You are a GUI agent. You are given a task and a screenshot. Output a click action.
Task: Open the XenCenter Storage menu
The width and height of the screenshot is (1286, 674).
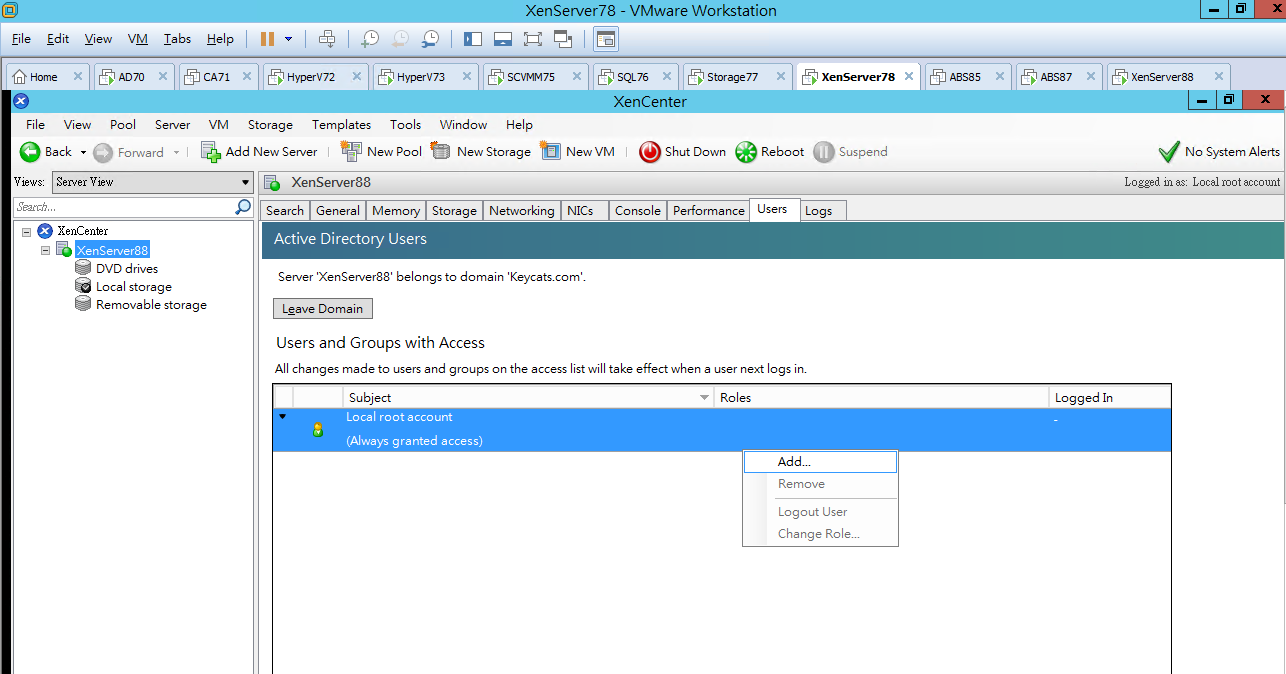coord(270,125)
